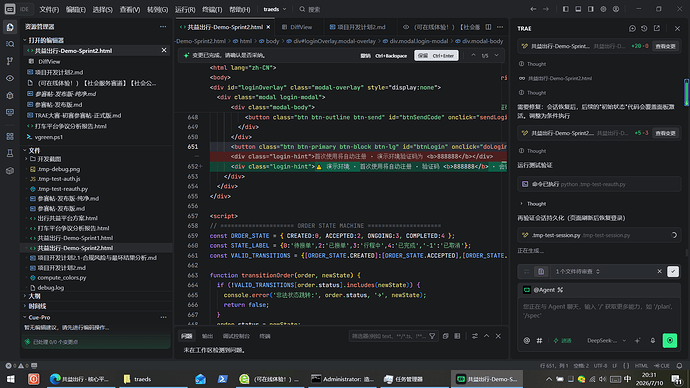Click the green stop generation button
The width and height of the screenshot is (690, 388).
pos(670,340)
